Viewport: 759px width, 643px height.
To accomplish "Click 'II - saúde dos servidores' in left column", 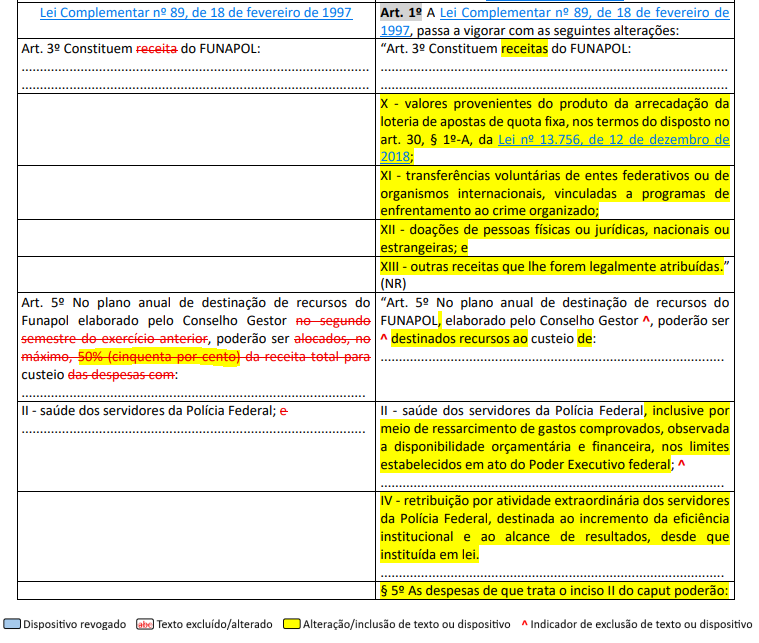I will [x=93, y=411].
